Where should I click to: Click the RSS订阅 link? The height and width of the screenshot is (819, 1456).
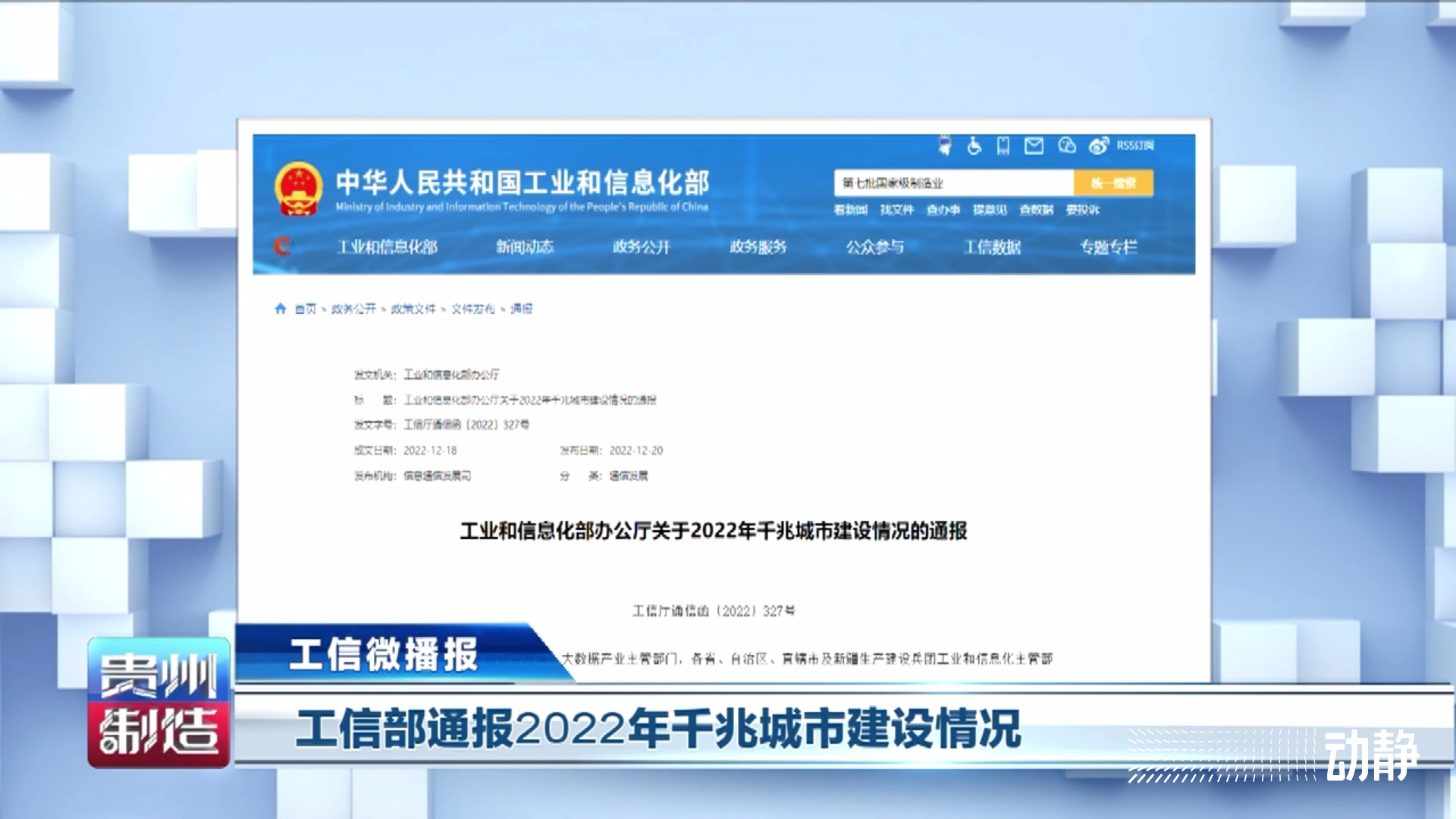(1135, 146)
